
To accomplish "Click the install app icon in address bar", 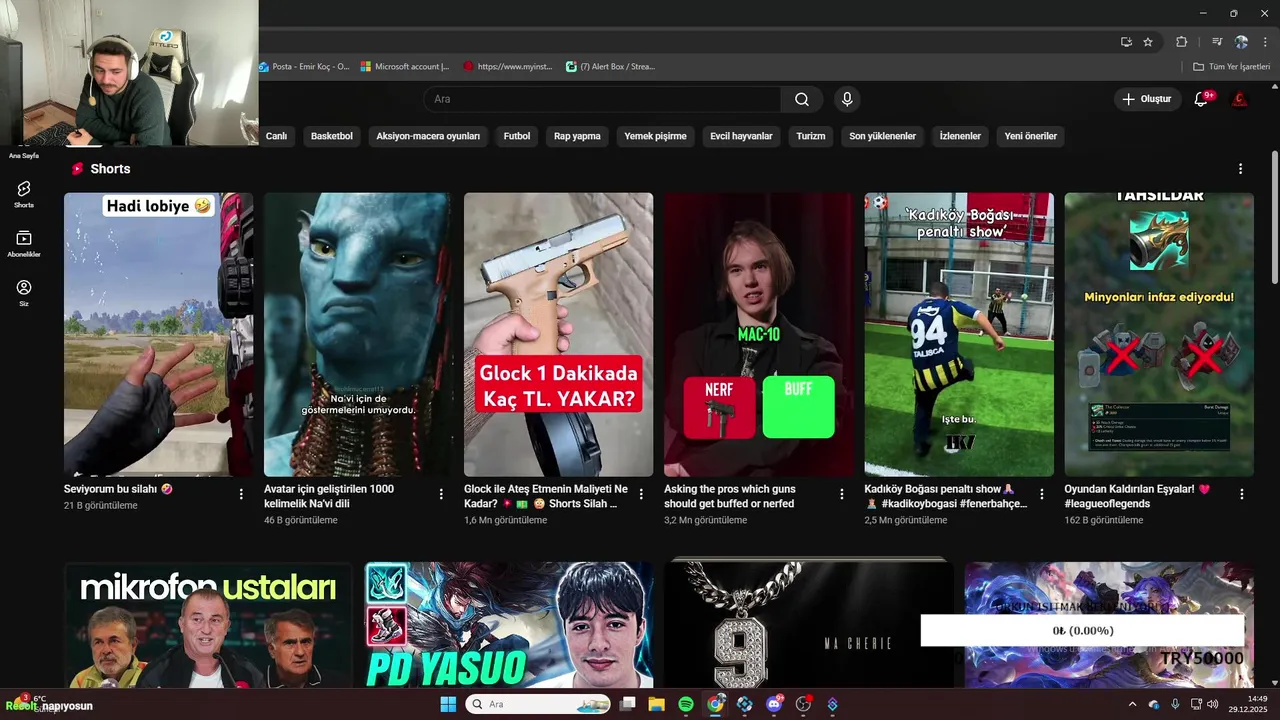I will tap(1126, 42).
